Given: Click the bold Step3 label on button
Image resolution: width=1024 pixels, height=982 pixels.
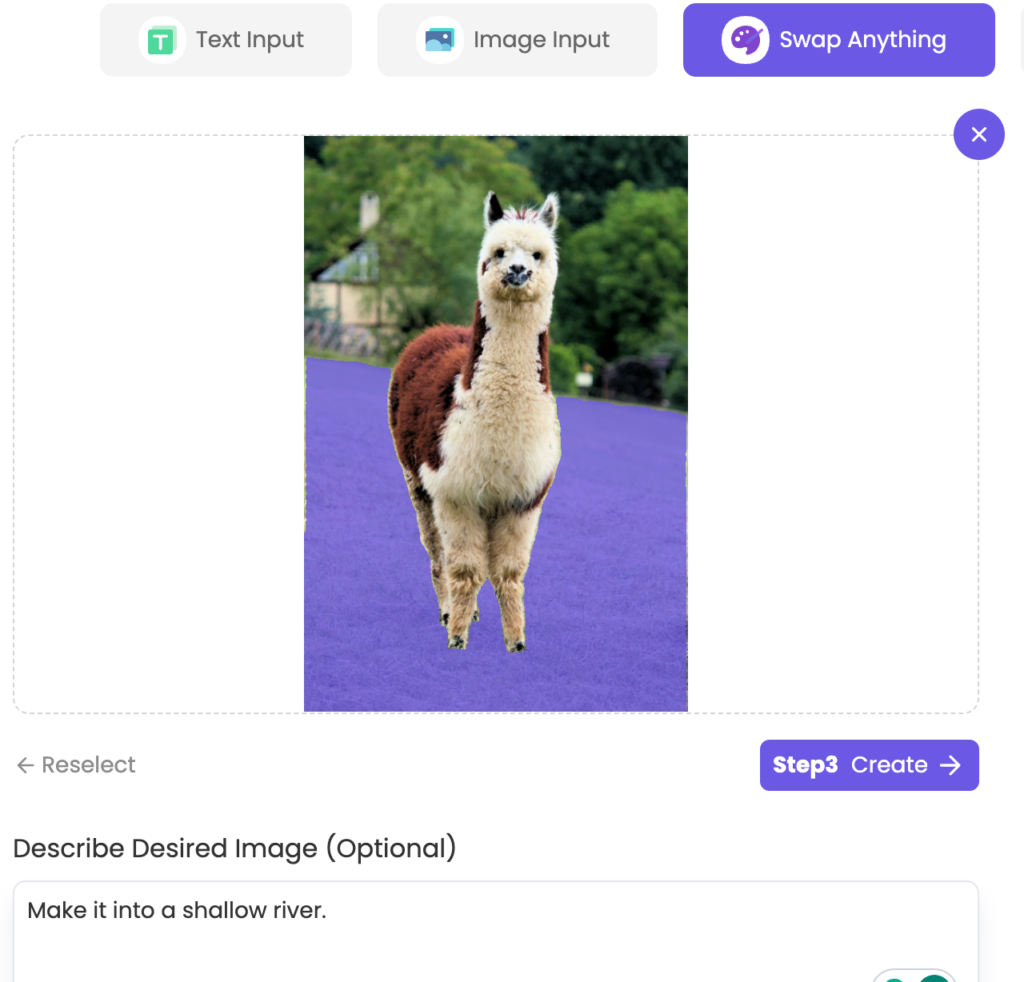Looking at the screenshot, I should [x=805, y=765].
